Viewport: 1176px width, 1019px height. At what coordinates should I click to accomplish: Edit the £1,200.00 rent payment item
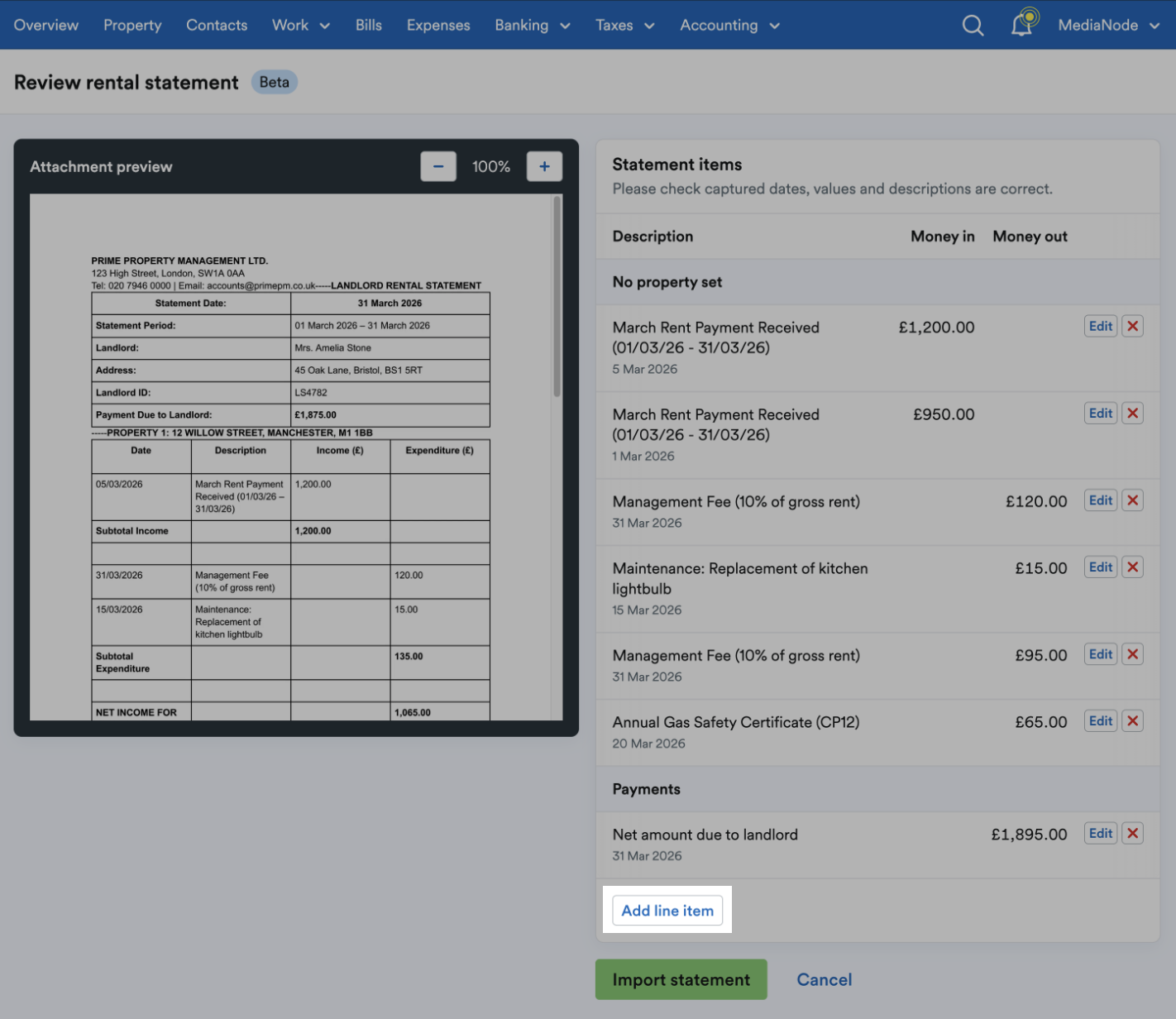[x=1101, y=326]
